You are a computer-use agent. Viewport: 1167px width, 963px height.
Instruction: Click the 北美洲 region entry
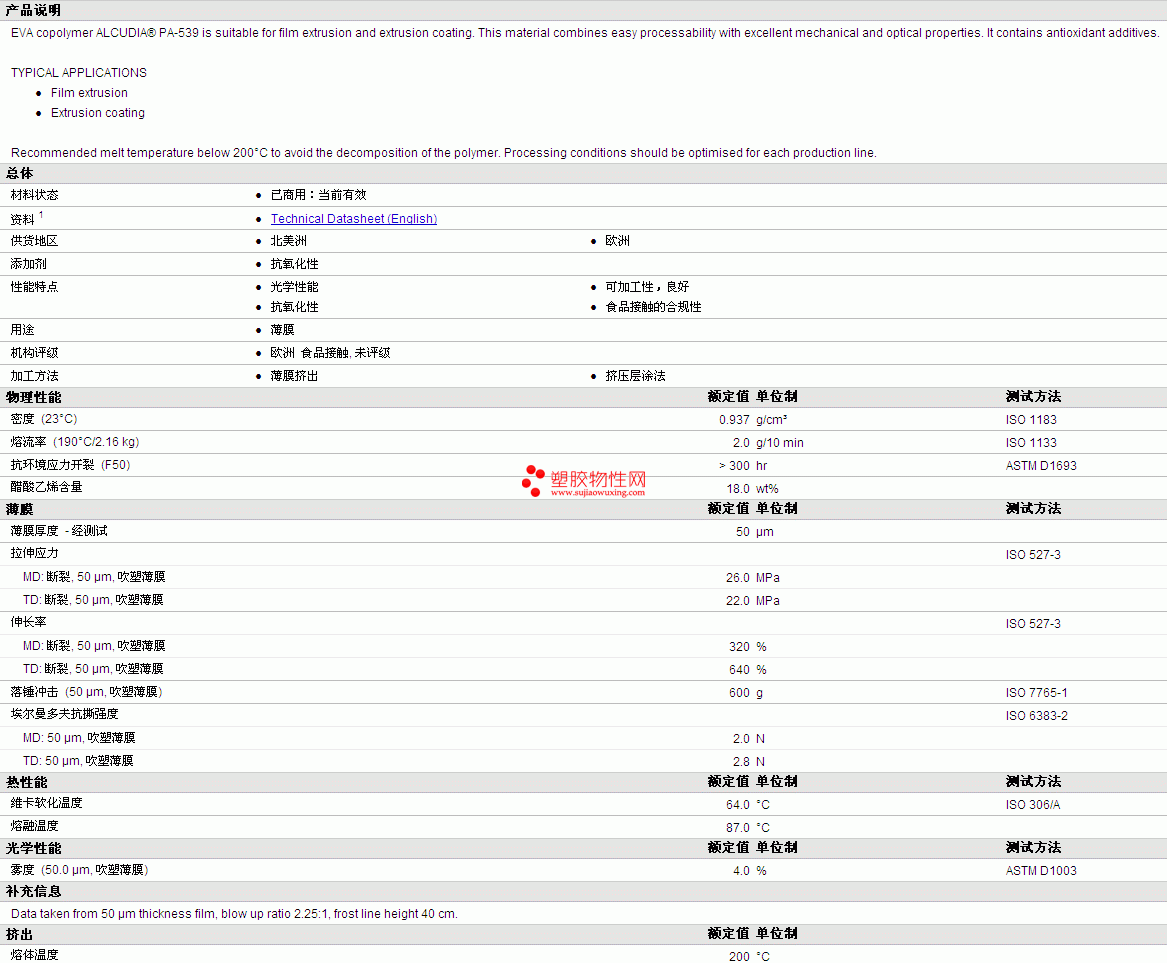tap(289, 241)
